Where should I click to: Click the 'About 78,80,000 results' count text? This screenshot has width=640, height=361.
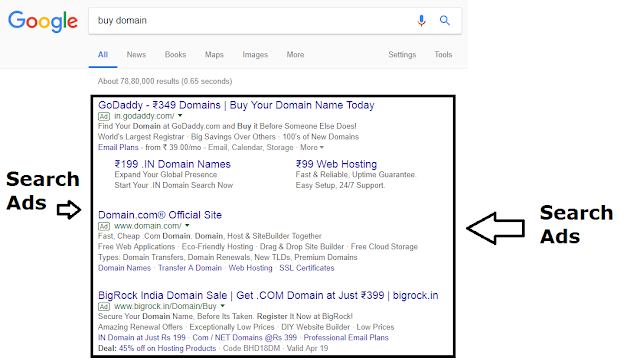[165, 81]
